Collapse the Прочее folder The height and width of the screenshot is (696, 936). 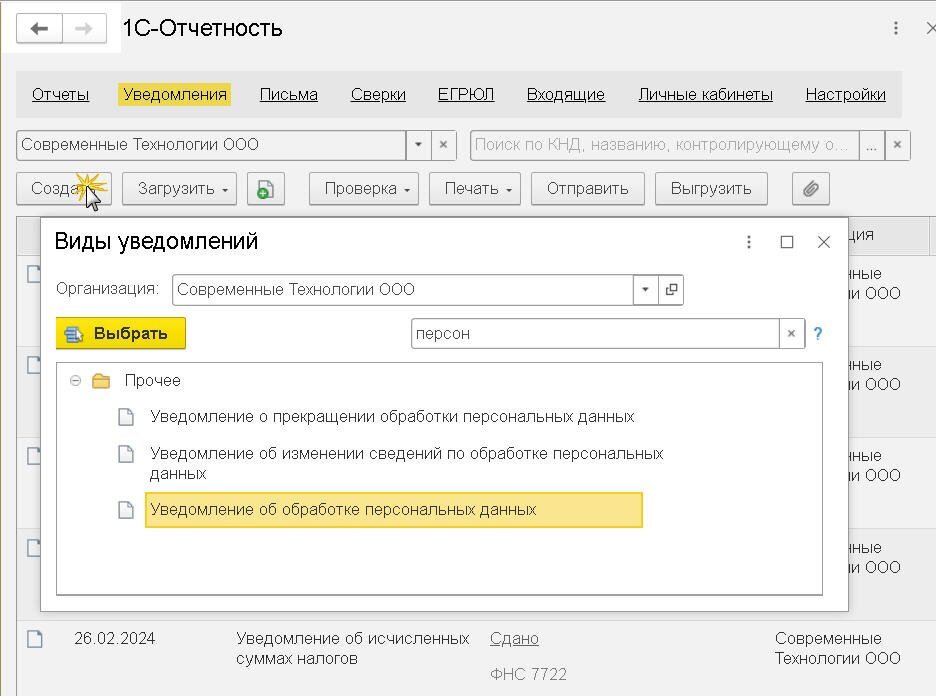75,380
